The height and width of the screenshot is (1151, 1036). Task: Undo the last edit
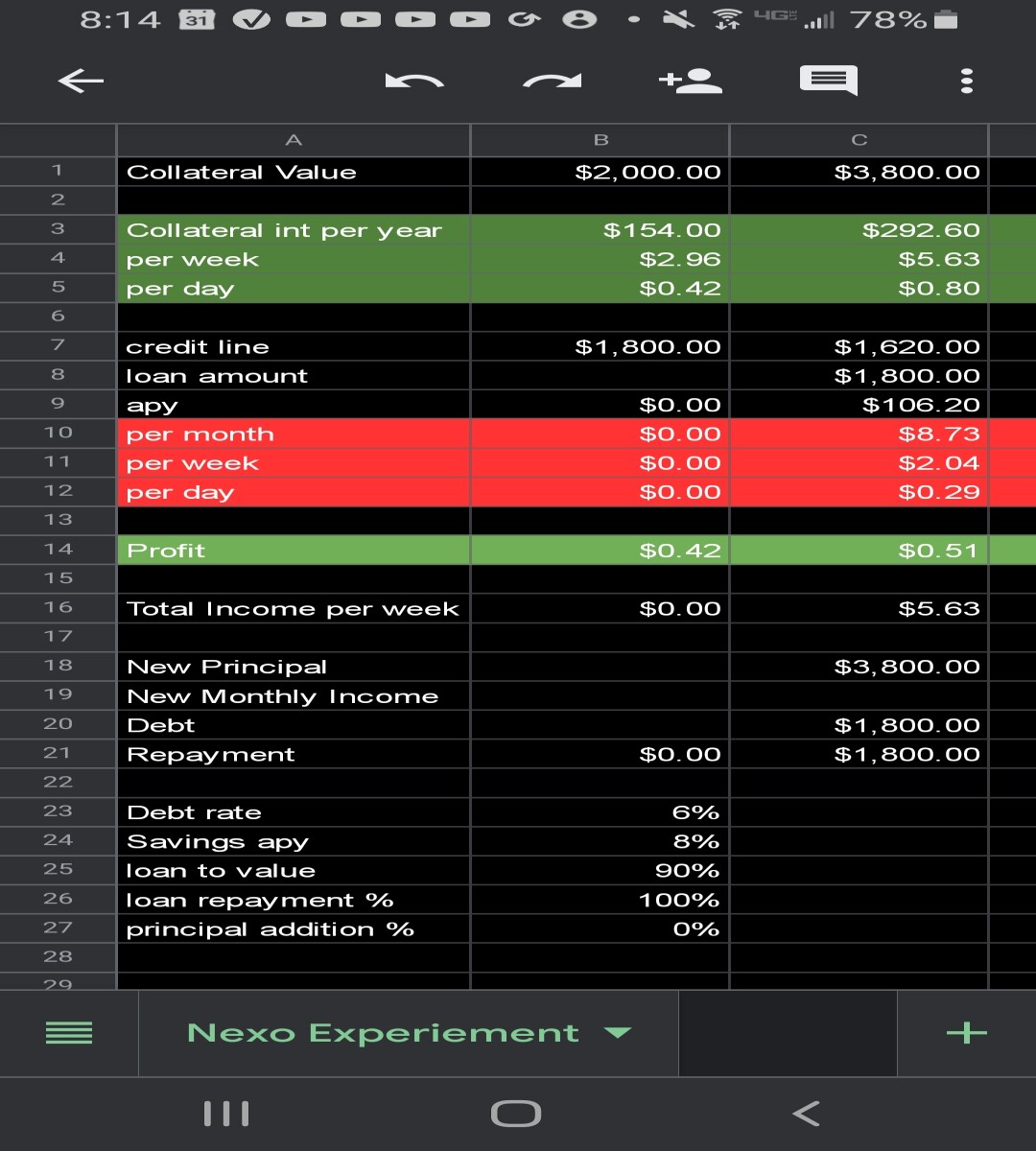point(414,82)
